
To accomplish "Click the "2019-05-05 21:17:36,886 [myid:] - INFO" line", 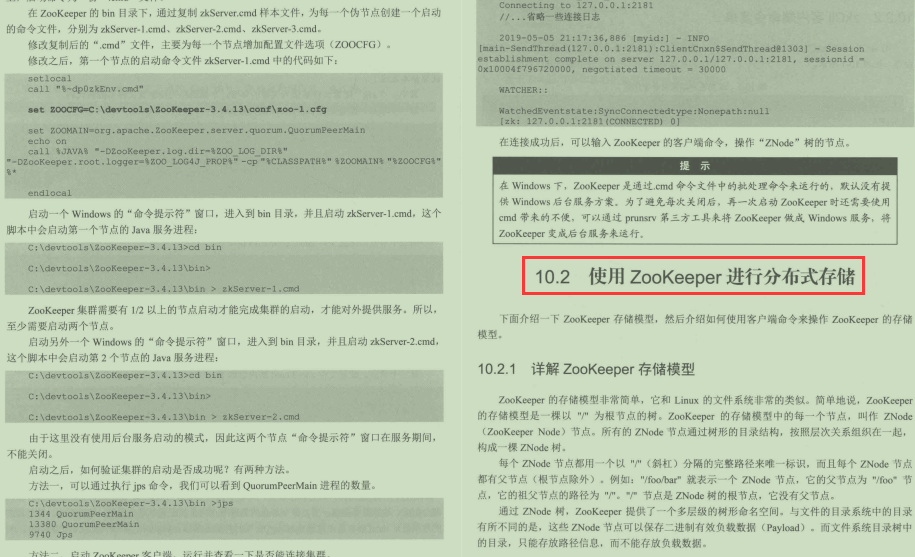I will click(604, 38).
